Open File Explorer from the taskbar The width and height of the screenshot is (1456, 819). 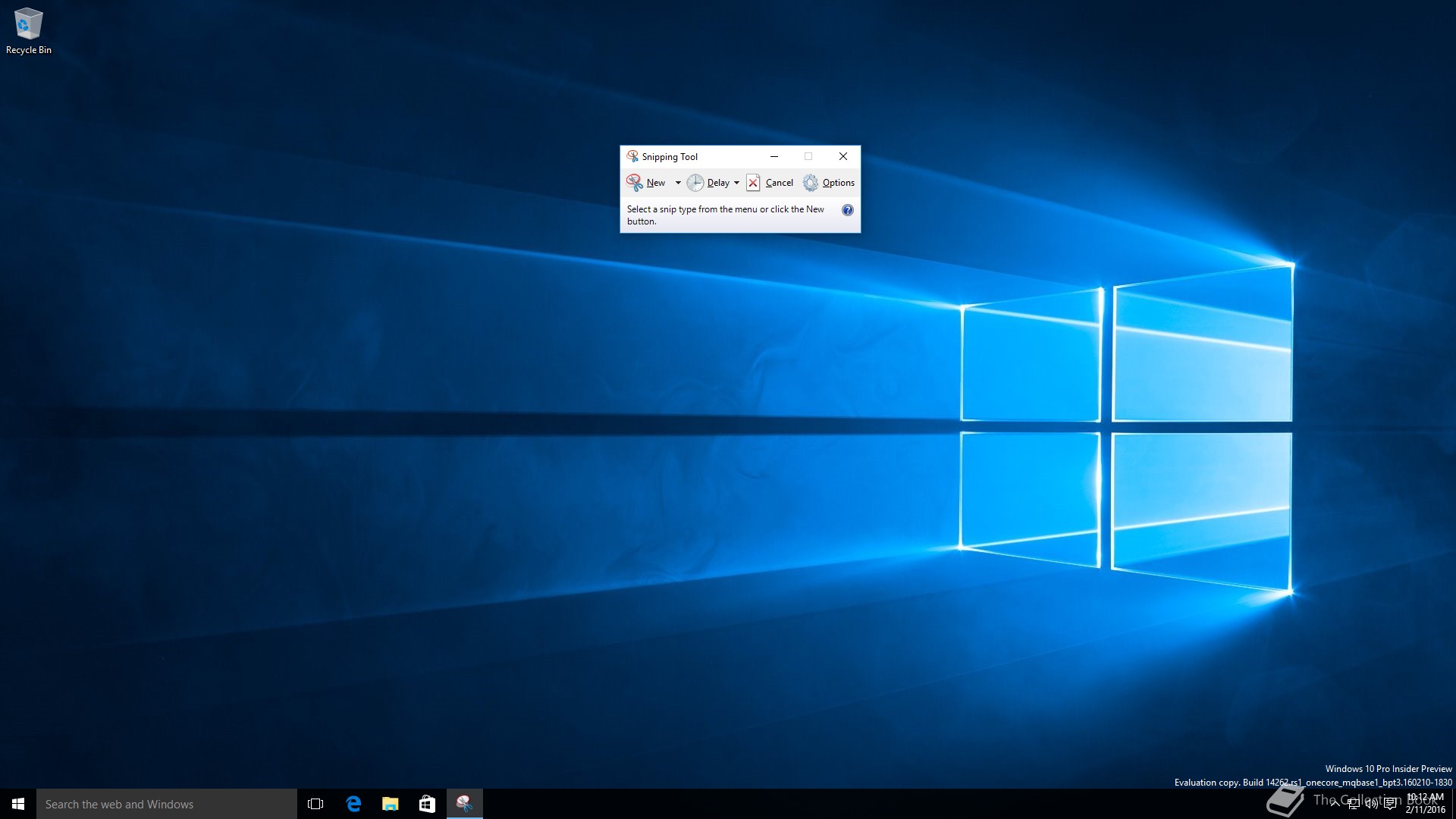[x=391, y=804]
